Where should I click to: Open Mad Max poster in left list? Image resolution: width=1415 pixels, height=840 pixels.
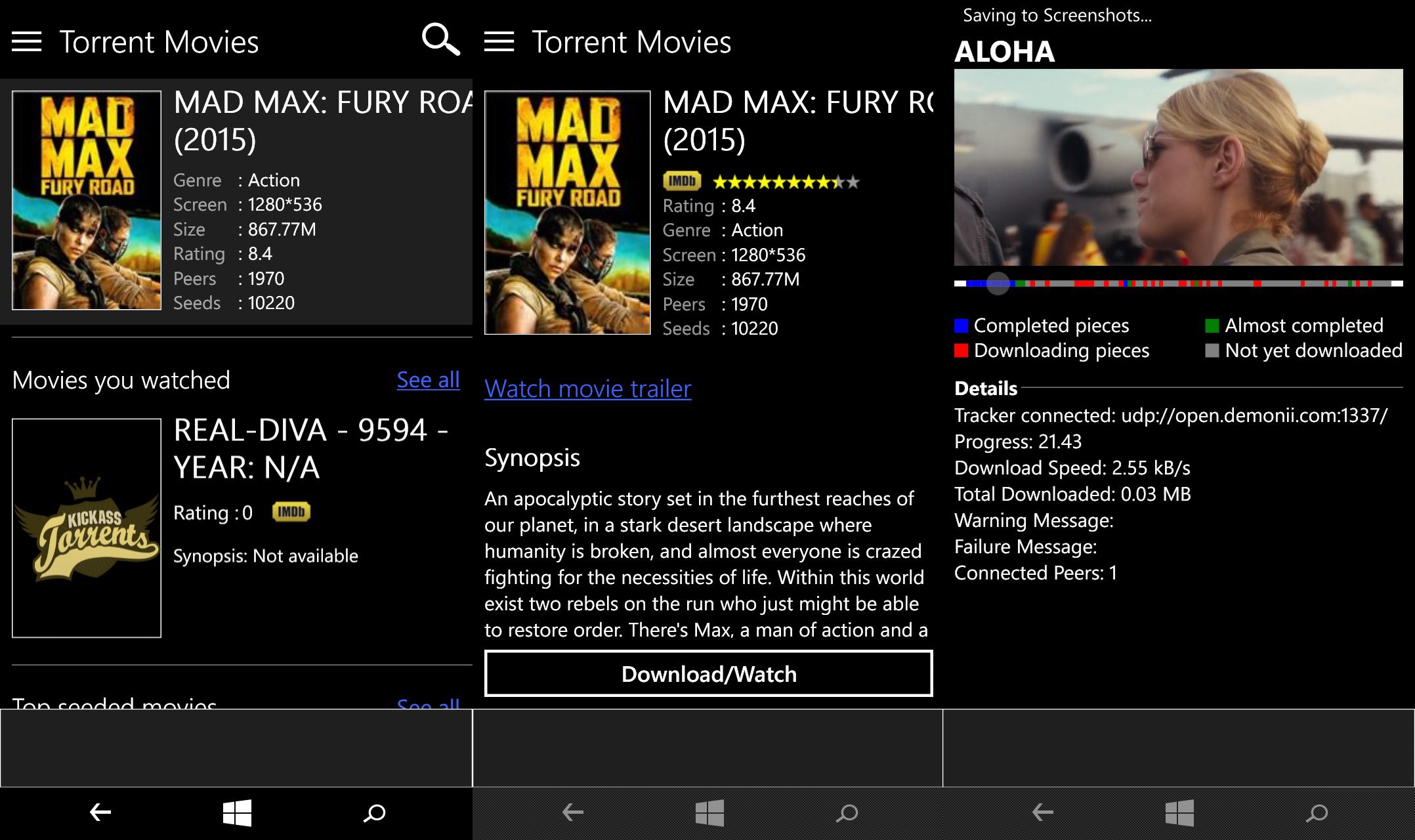point(87,200)
